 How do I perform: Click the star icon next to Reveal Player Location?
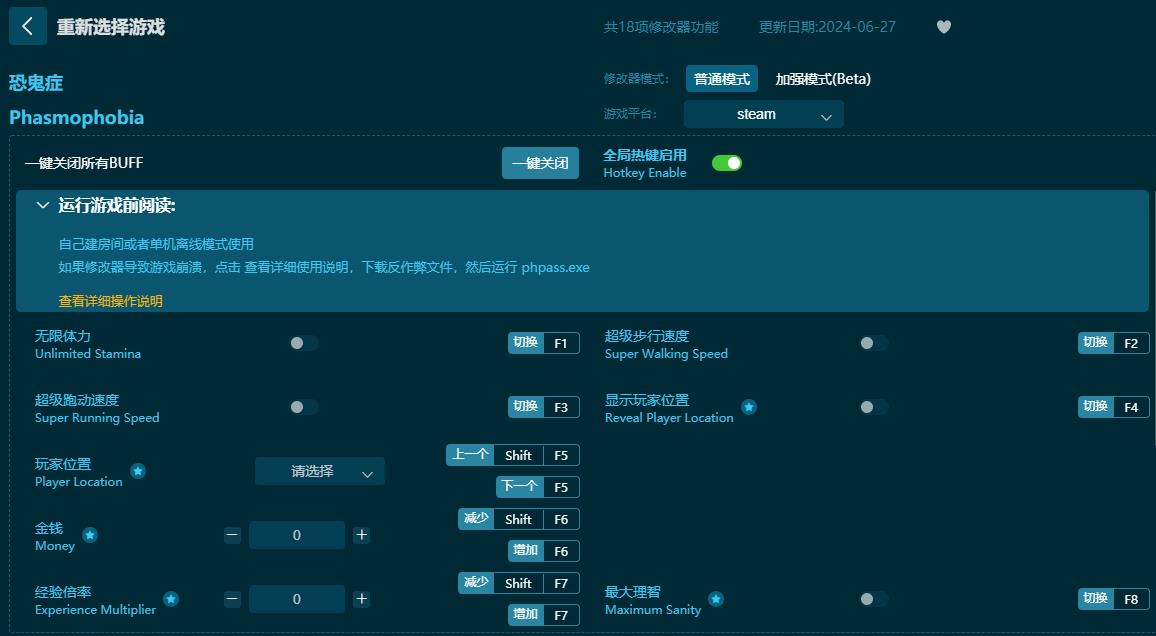749,407
